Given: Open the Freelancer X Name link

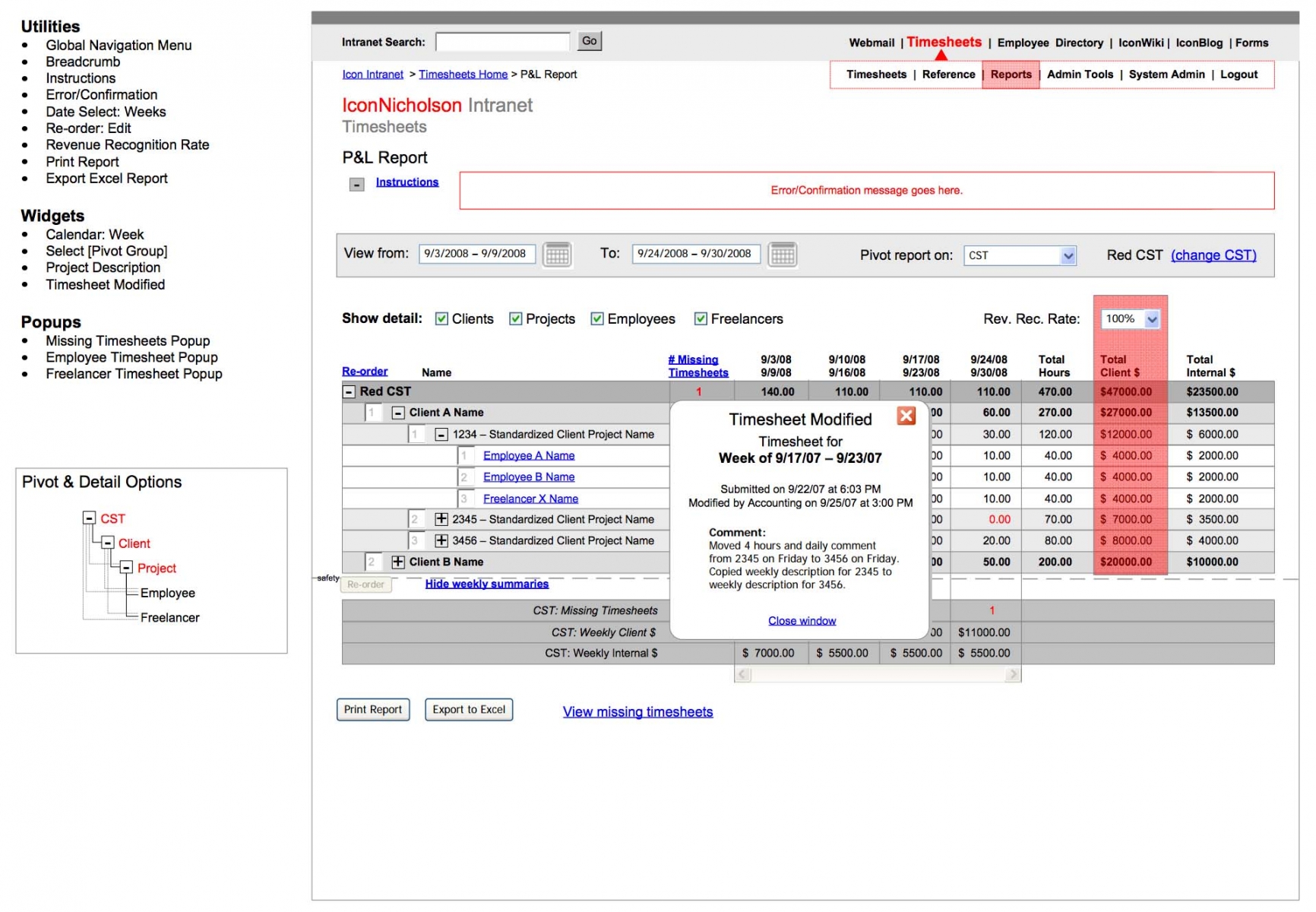Looking at the screenshot, I should coord(531,499).
